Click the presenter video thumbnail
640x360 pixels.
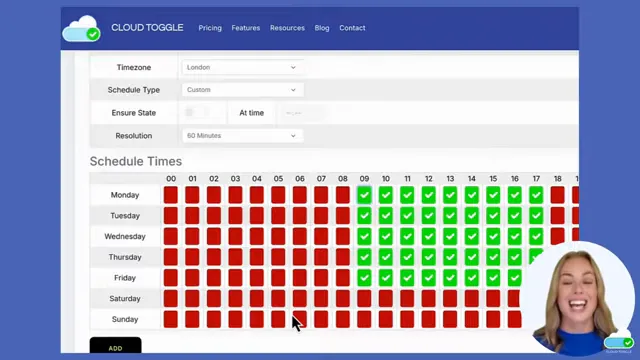pos(579,298)
